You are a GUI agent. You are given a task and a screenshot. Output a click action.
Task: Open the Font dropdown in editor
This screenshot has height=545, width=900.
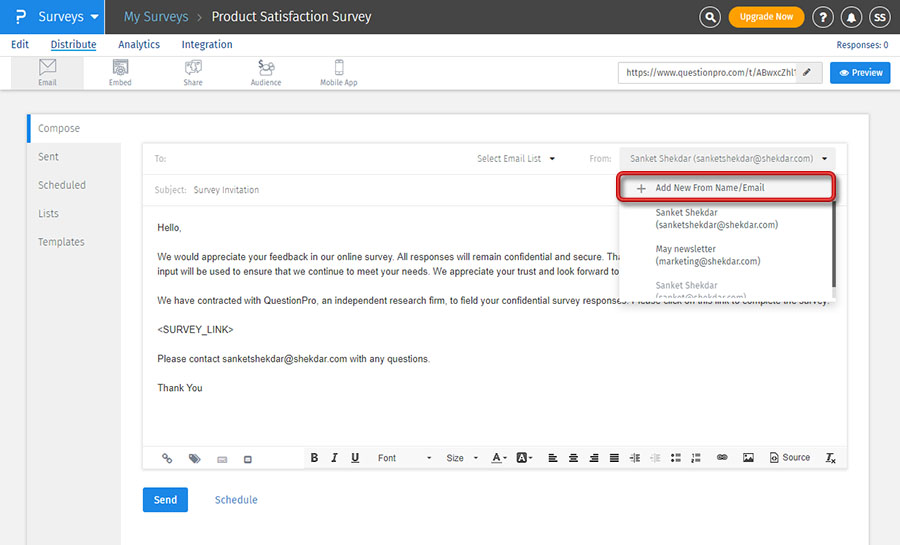click(x=404, y=458)
